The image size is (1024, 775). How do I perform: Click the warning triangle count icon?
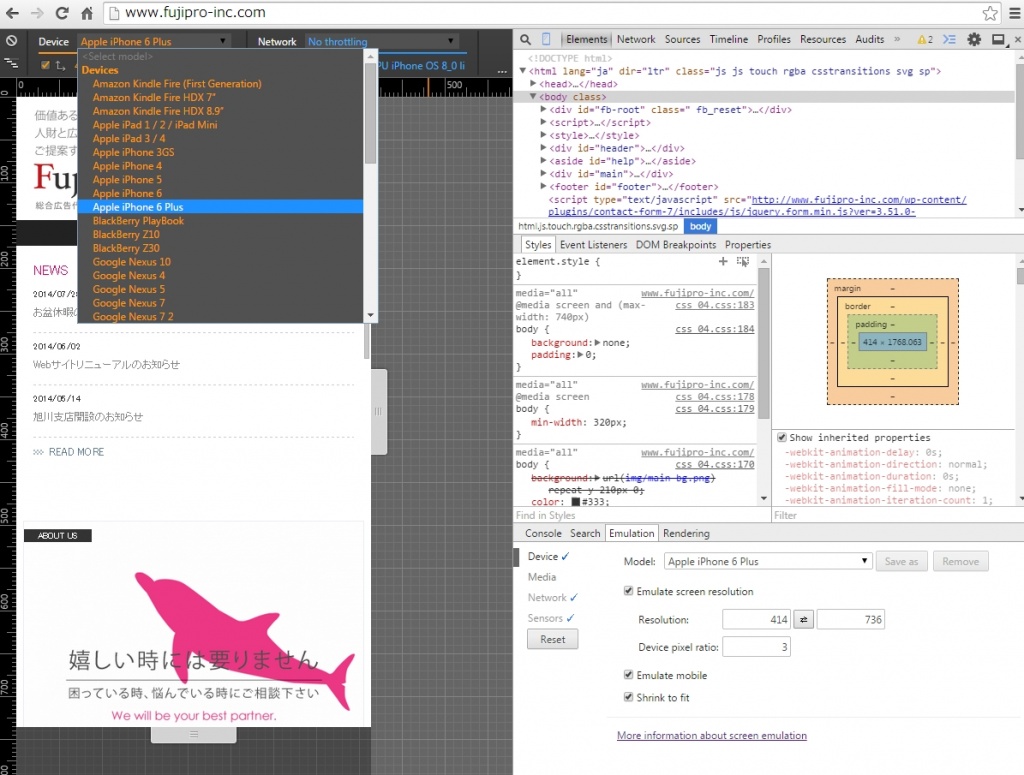(925, 40)
